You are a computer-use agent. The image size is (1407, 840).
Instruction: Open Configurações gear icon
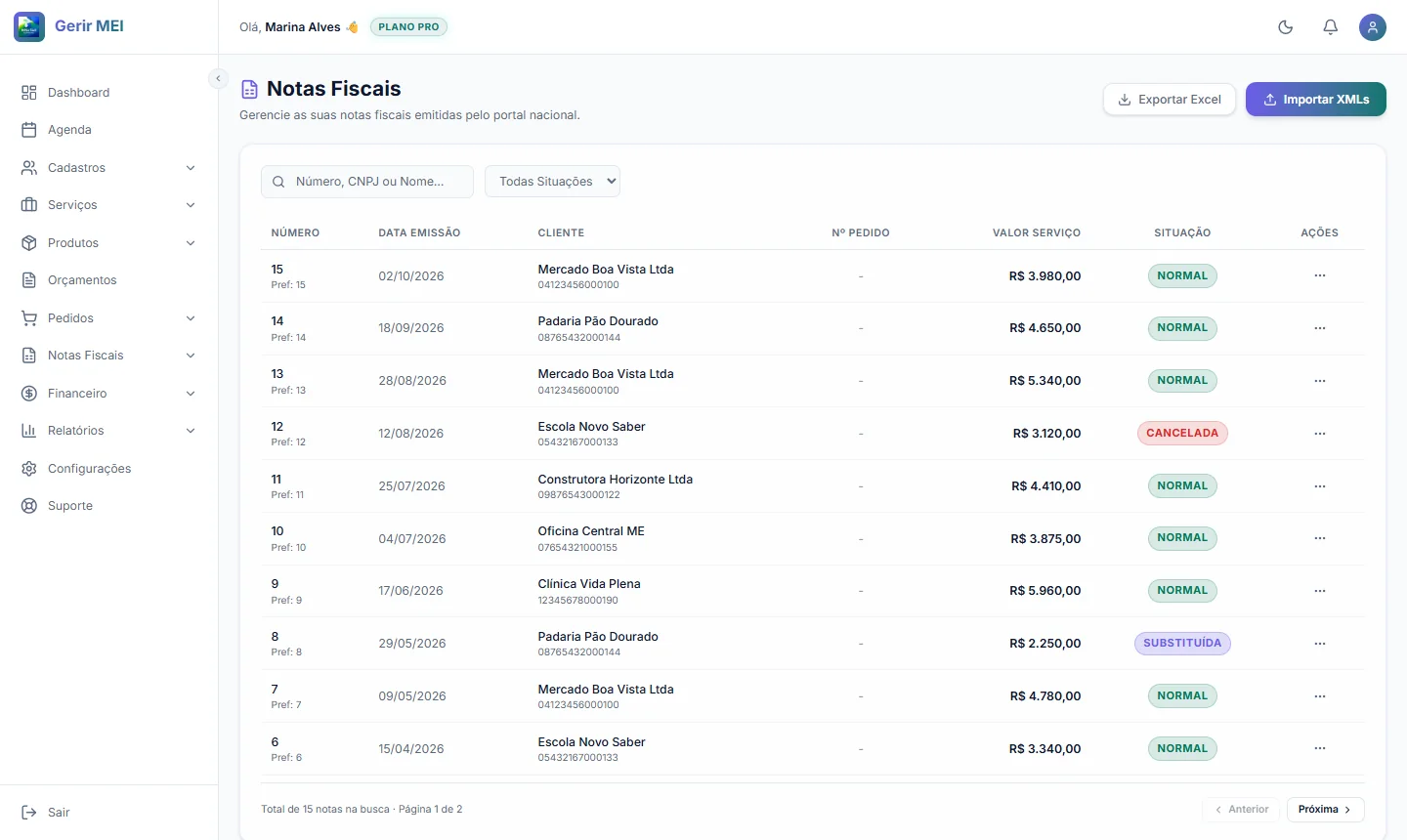[29, 469]
